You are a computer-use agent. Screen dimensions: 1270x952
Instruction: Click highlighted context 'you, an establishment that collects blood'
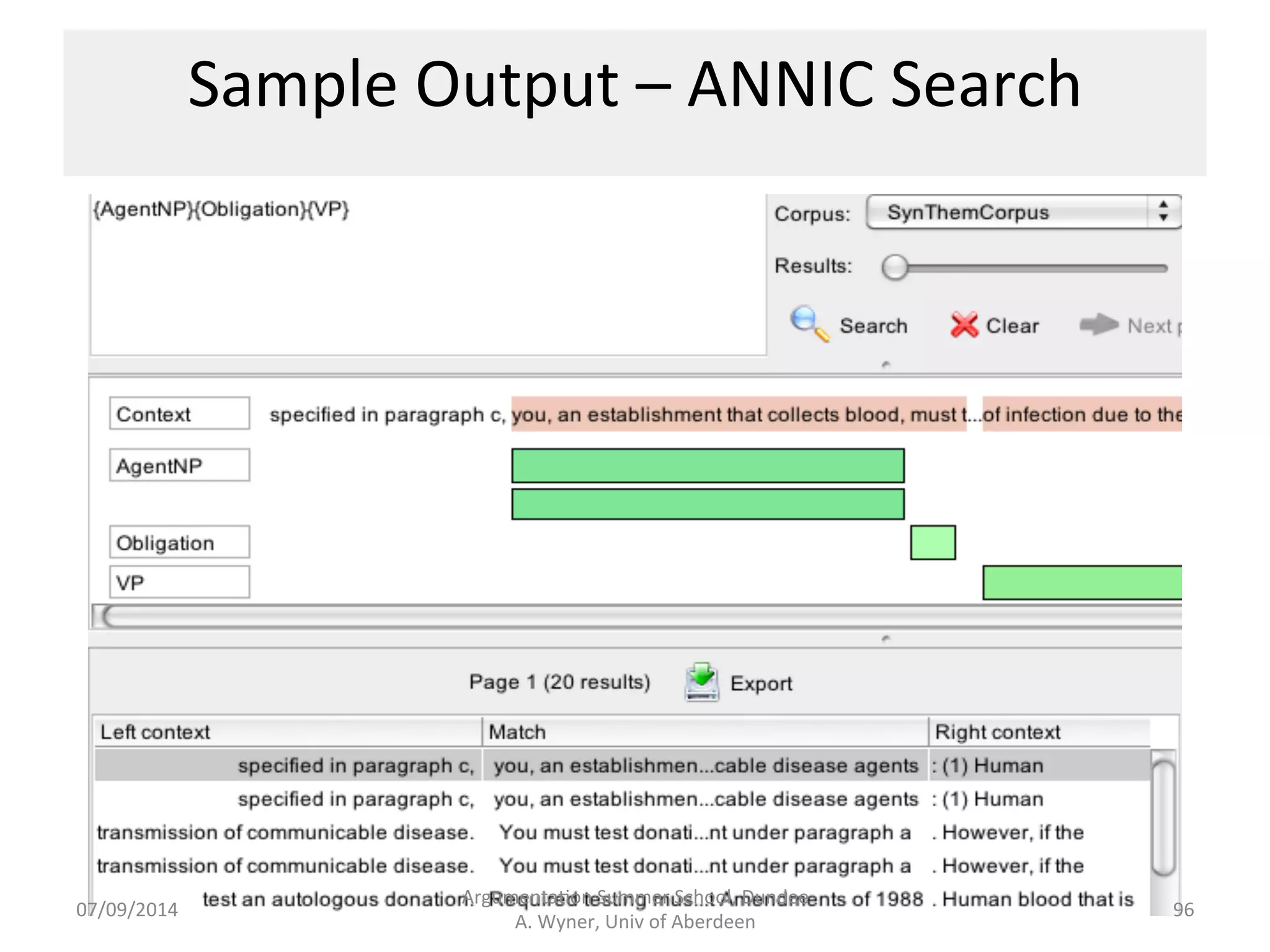tap(708, 414)
